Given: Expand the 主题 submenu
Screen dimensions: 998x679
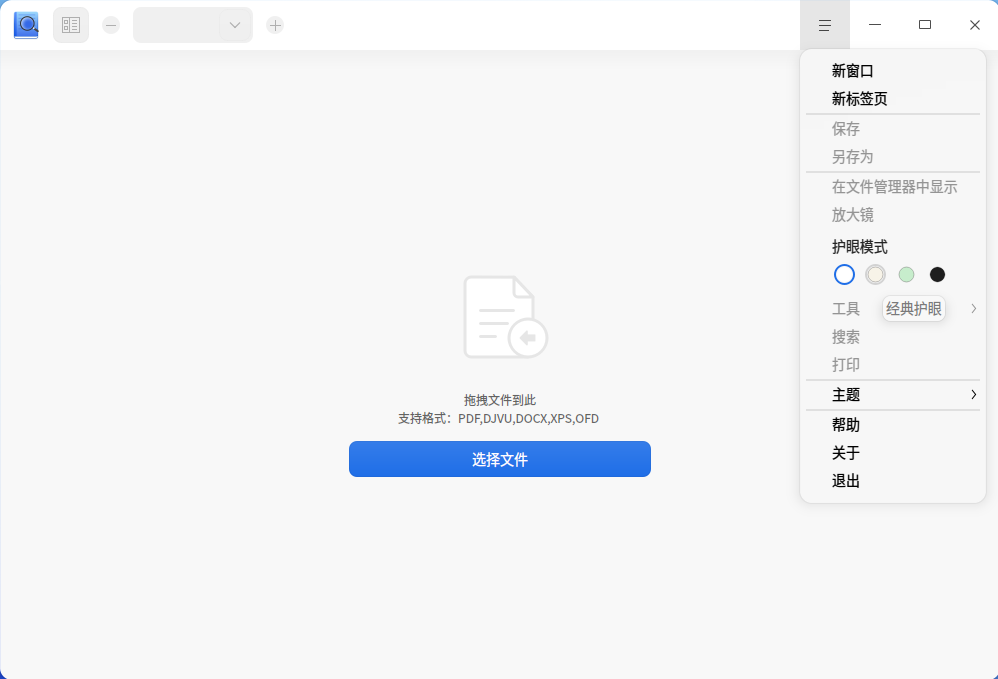Looking at the screenshot, I should [x=892, y=395].
